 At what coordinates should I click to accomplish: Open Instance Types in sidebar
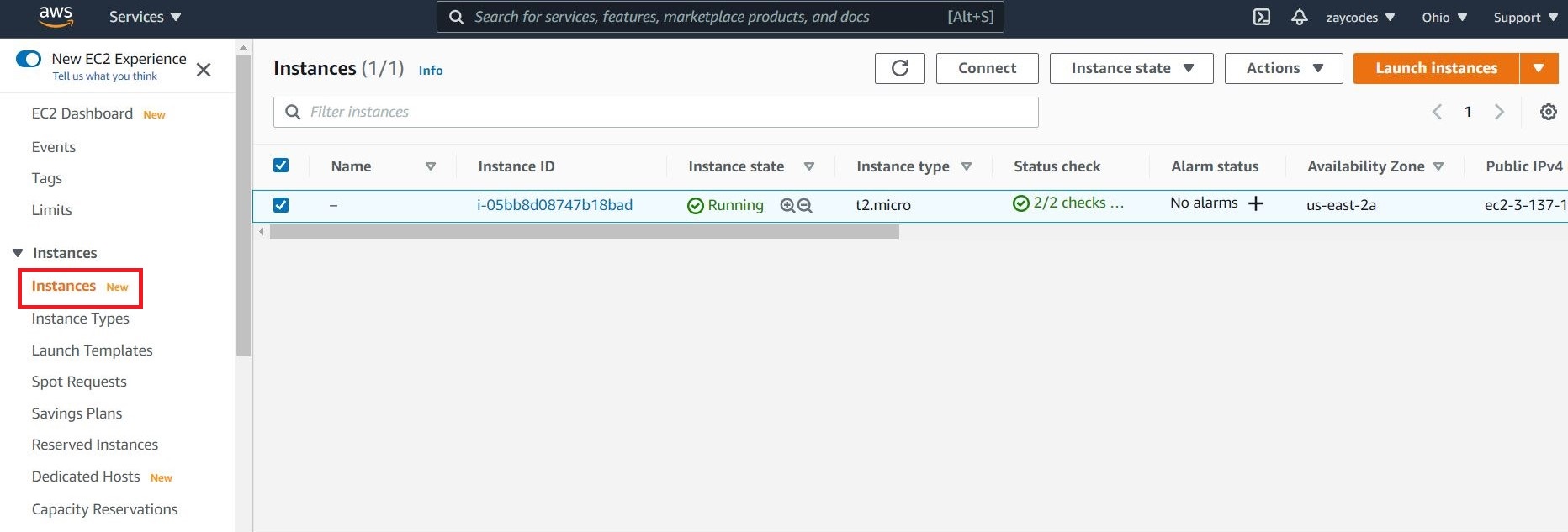point(81,319)
